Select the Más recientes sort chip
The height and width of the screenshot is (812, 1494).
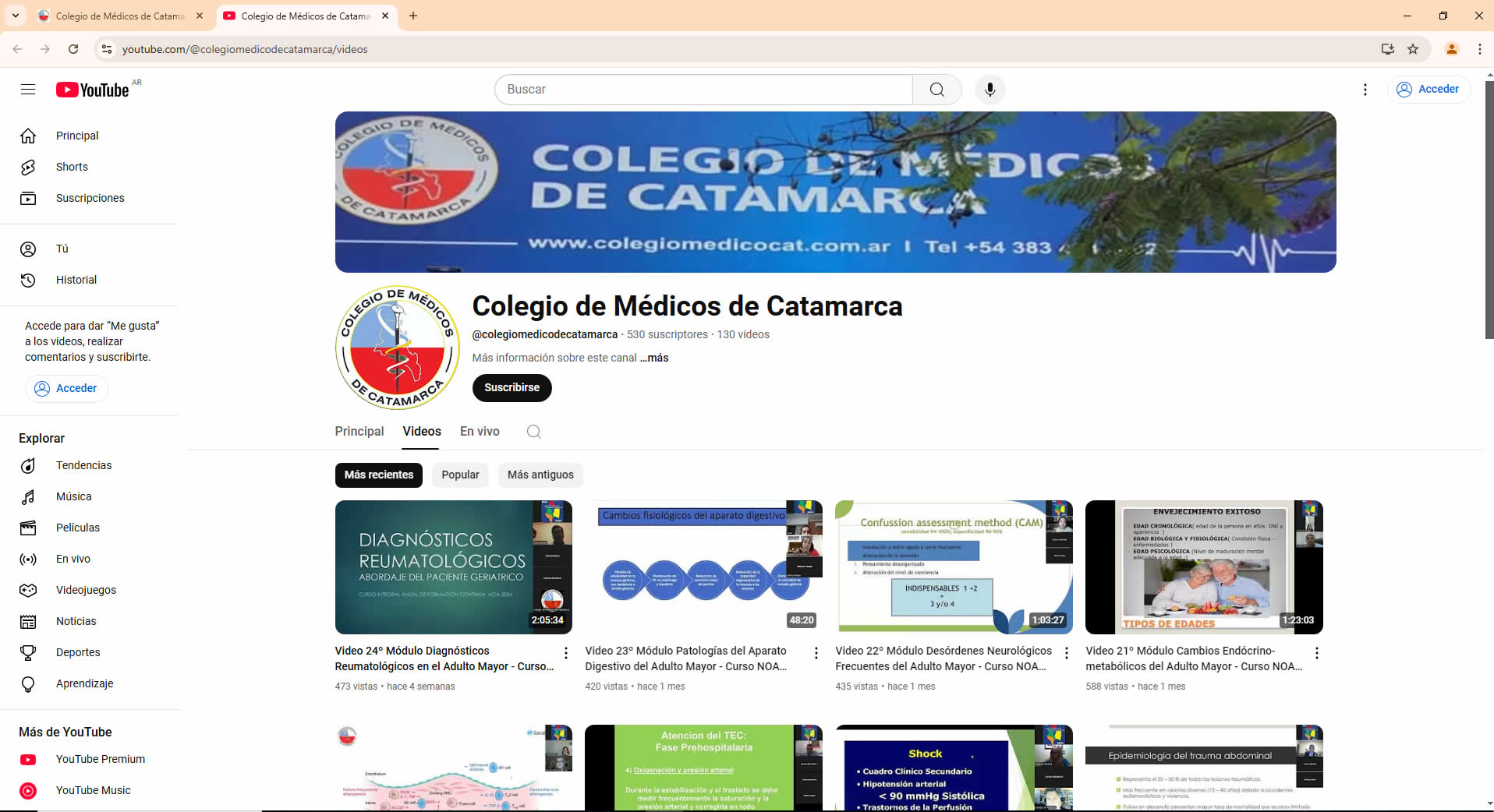379,475
